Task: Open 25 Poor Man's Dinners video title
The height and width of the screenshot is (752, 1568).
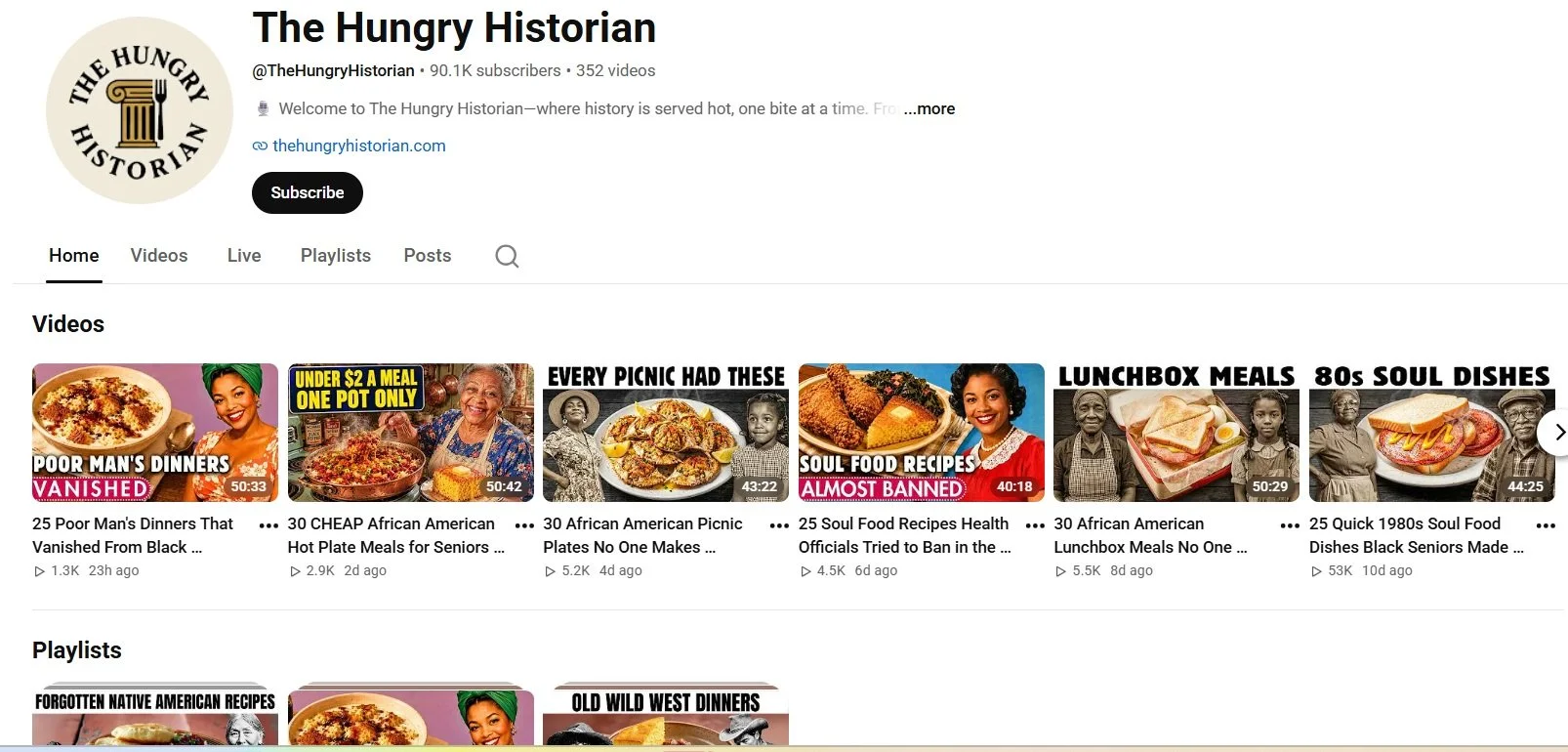Action: (x=133, y=535)
